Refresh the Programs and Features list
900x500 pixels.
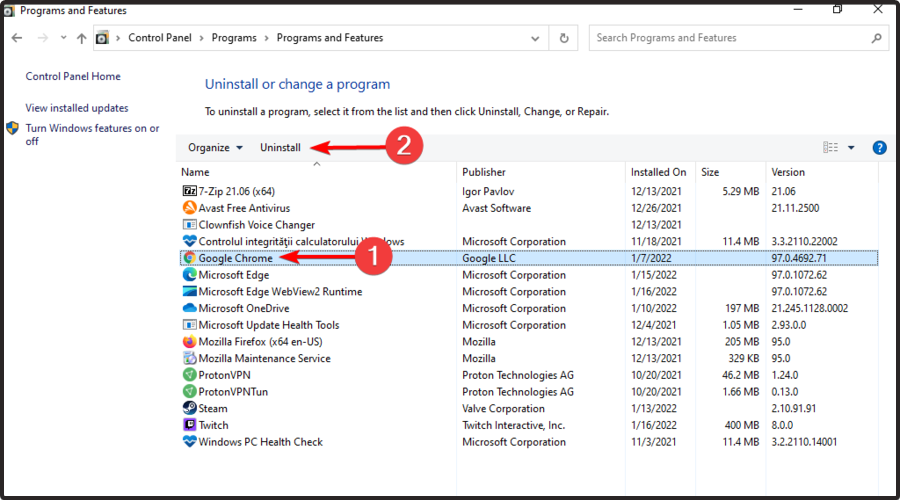565,38
